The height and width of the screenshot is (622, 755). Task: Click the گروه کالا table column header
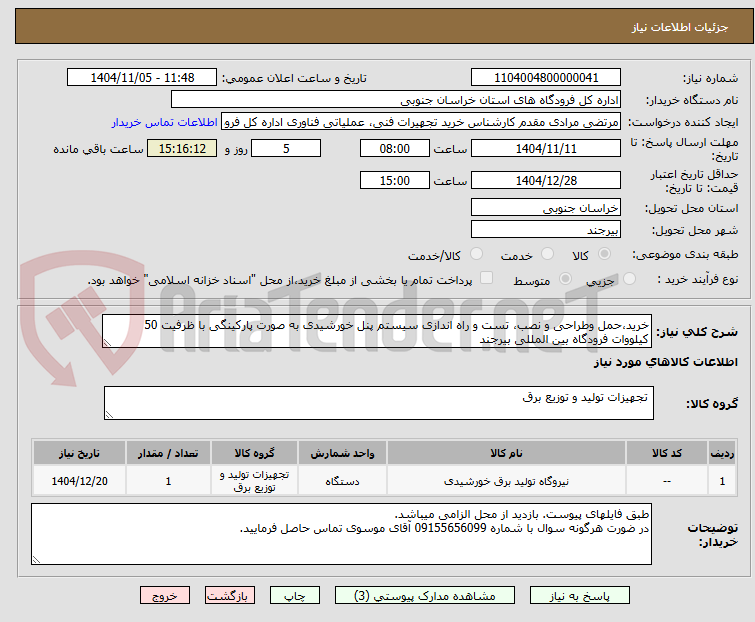(254, 453)
